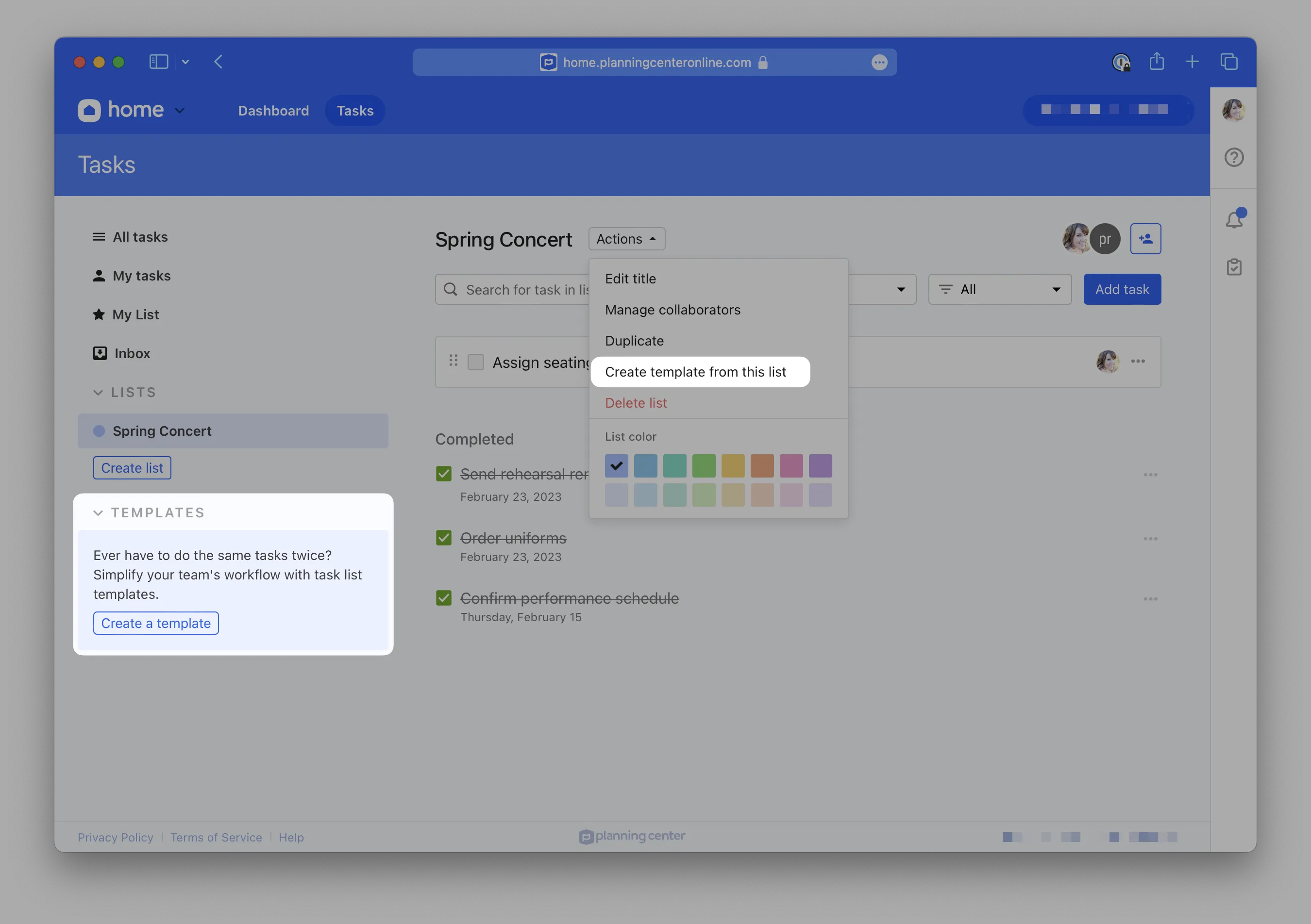This screenshot has height=924, width=1311.
Task: Choose Create template from this list
Action: (x=695, y=372)
